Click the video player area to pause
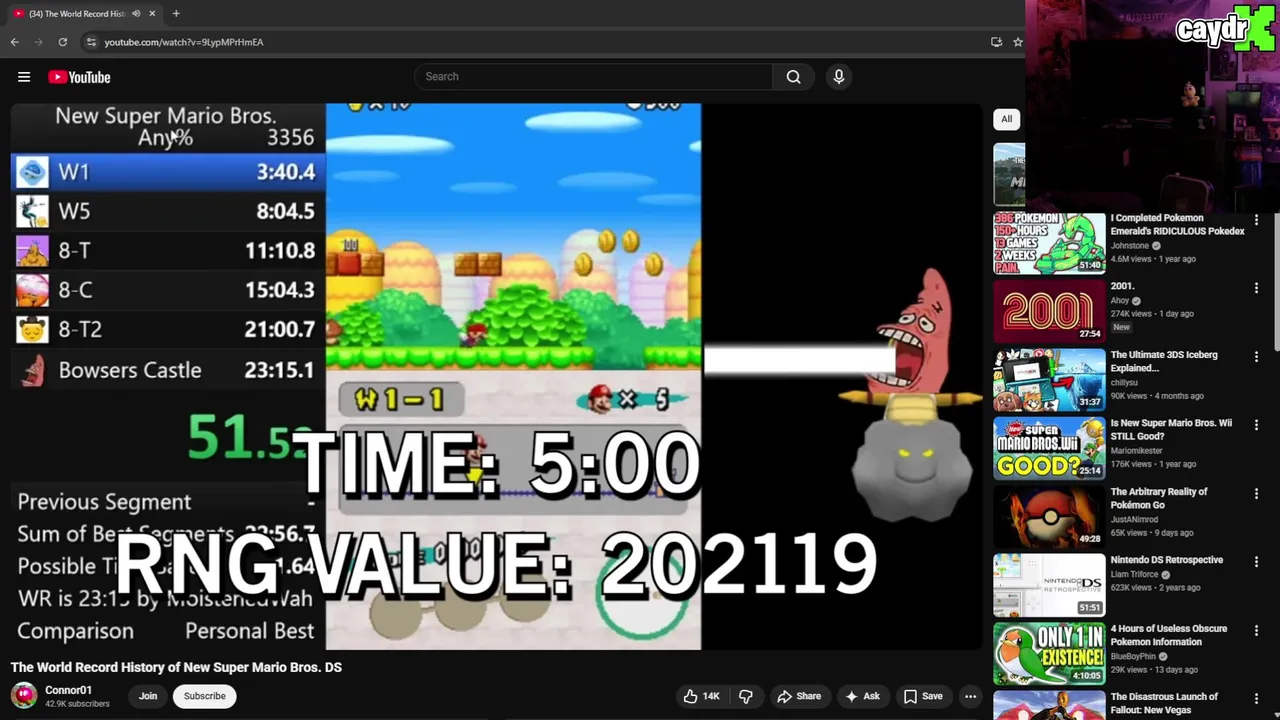 point(497,376)
